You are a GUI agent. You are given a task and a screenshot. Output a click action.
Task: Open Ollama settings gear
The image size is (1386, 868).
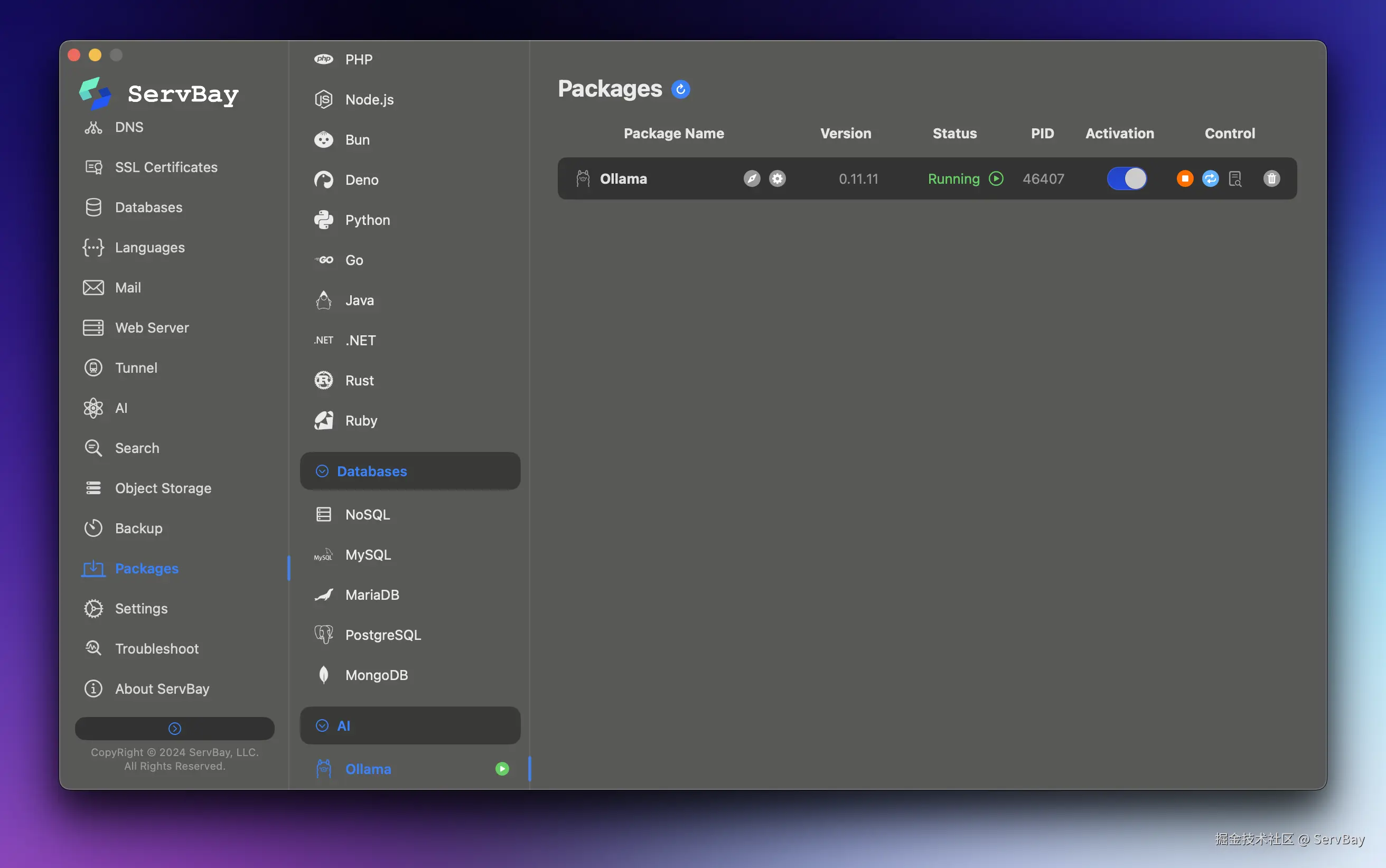(778, 178)
